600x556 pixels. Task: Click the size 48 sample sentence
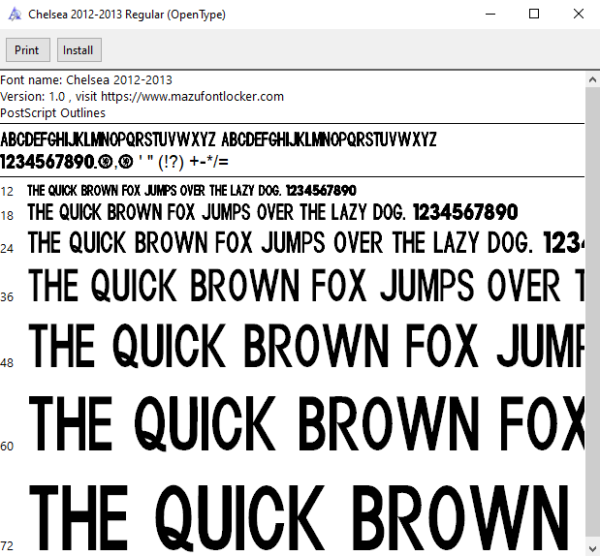click(x=306, y=345)
